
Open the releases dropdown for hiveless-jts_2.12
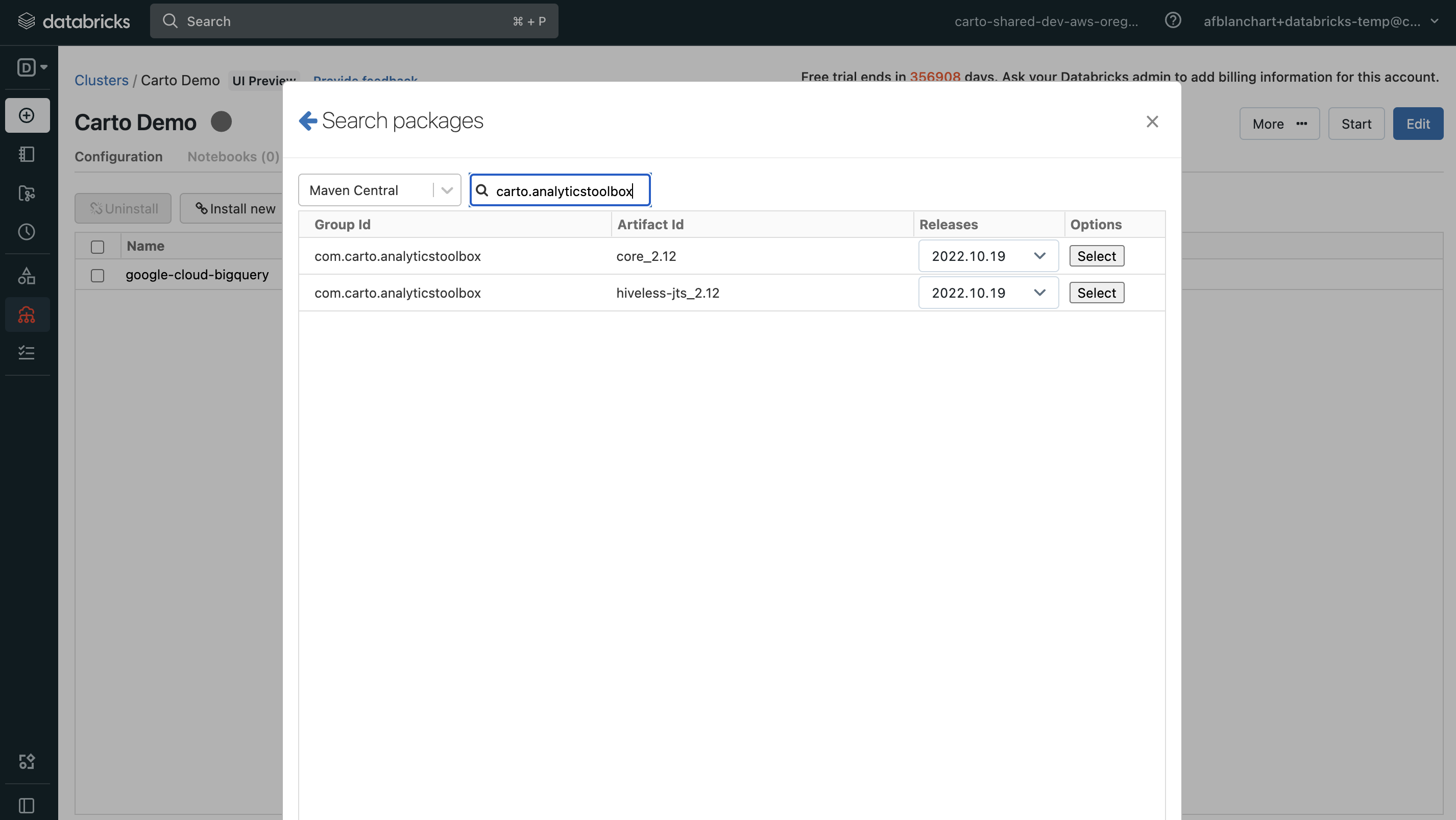coord(988,293)
